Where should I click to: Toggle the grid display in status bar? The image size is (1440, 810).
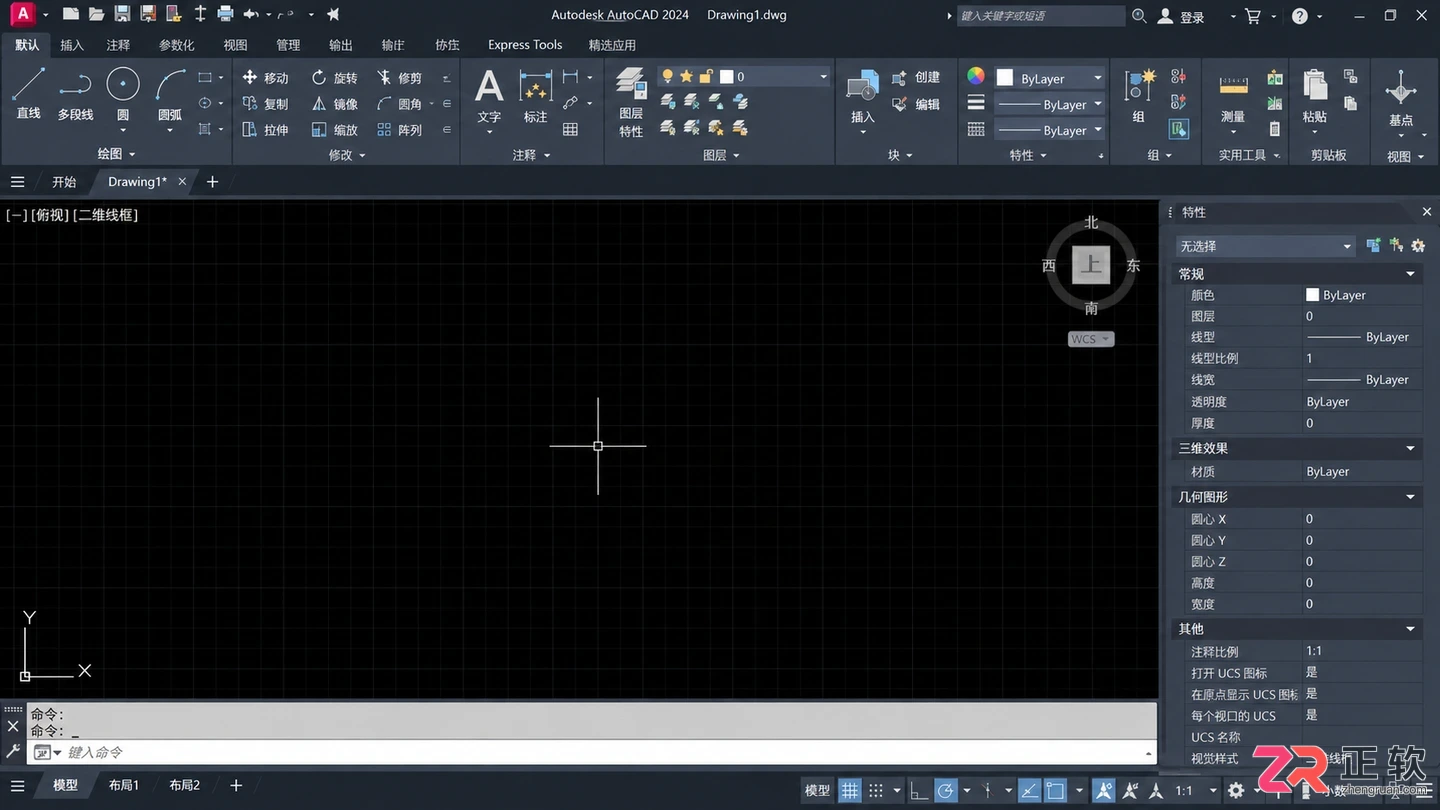click(x=849, y=790)
